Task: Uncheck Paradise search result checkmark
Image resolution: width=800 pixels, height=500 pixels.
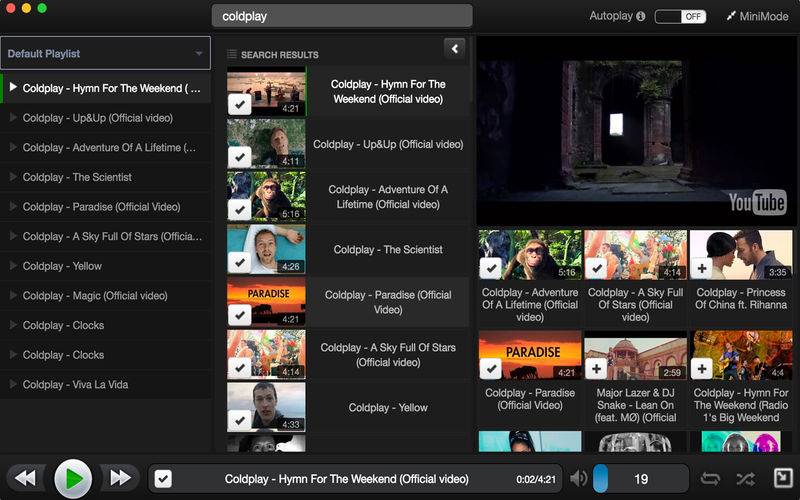Action: (239, 315)
